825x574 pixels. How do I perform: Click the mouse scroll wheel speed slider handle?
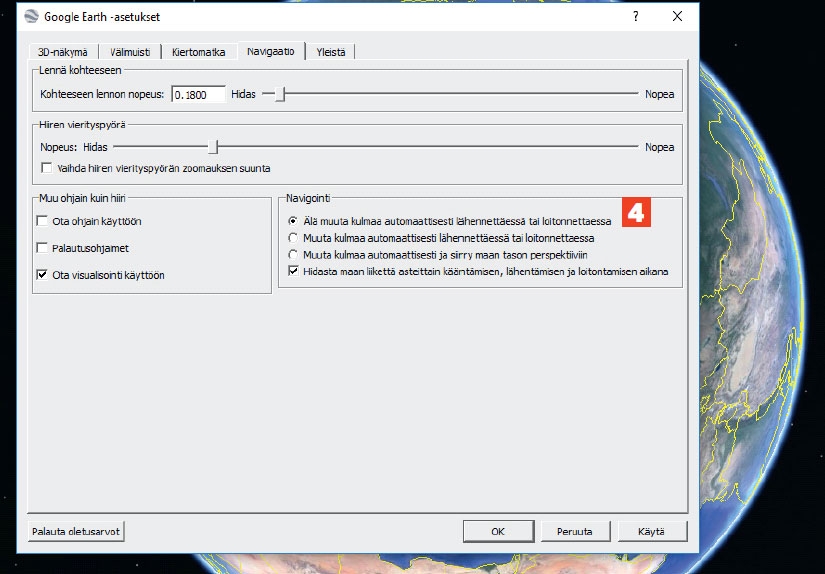tap(212, 147)
